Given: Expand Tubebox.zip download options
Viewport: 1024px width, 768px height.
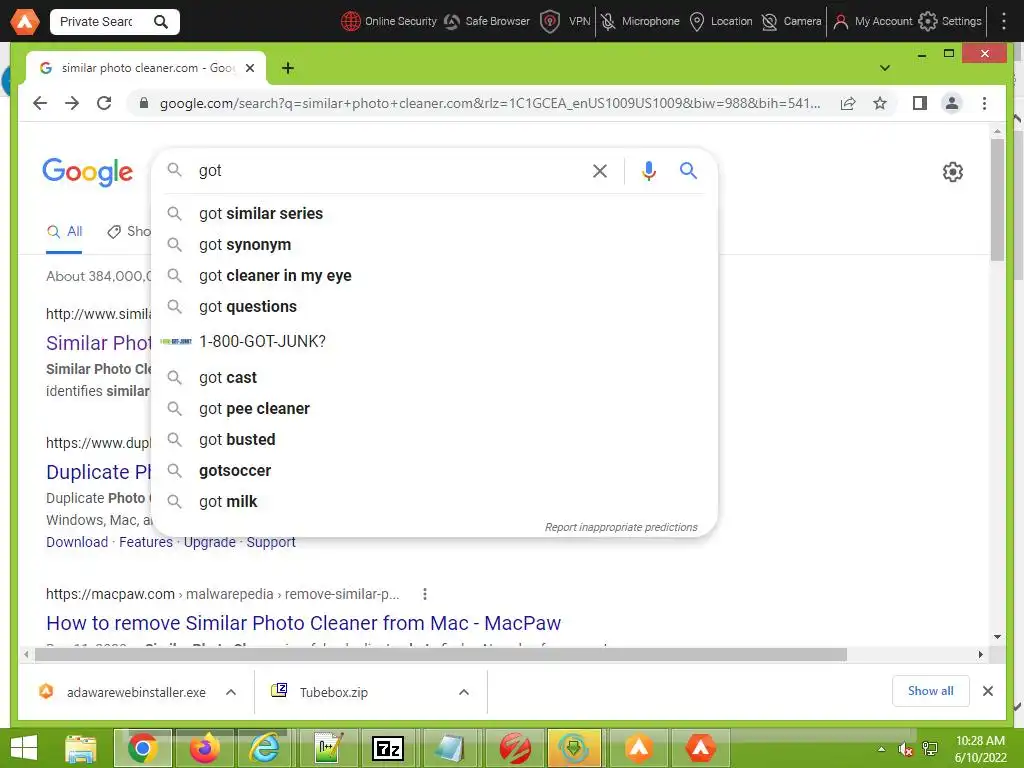Looking at the screenshot, I should click(464, 692).
